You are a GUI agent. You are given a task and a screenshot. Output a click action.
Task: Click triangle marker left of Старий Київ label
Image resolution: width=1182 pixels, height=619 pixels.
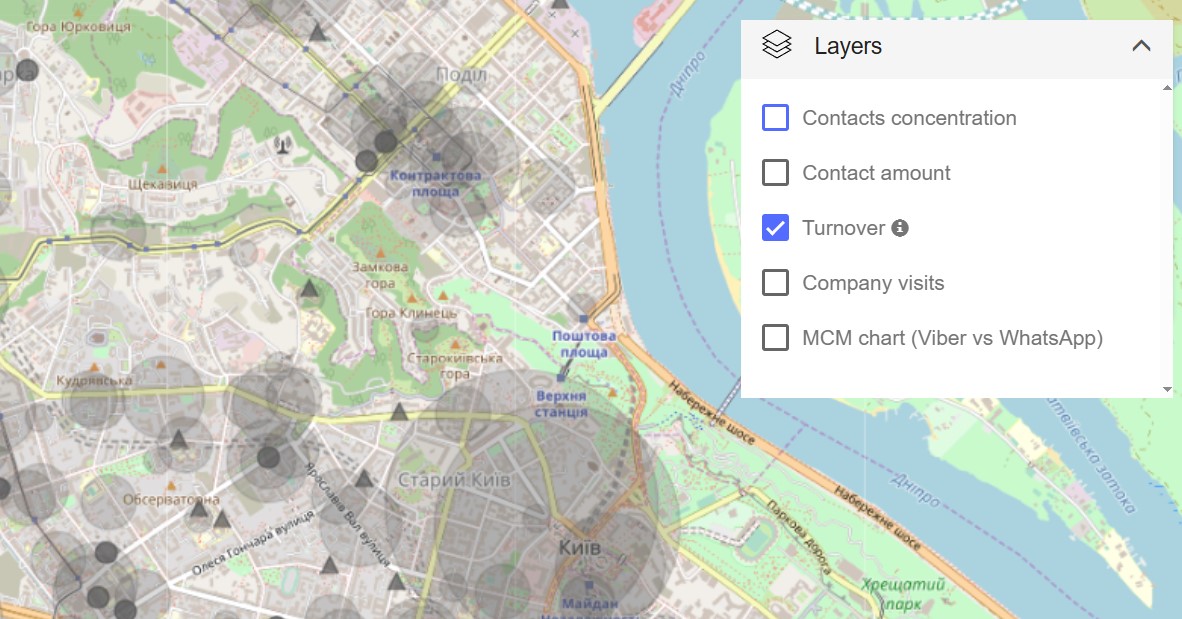(x=364, y=479)
